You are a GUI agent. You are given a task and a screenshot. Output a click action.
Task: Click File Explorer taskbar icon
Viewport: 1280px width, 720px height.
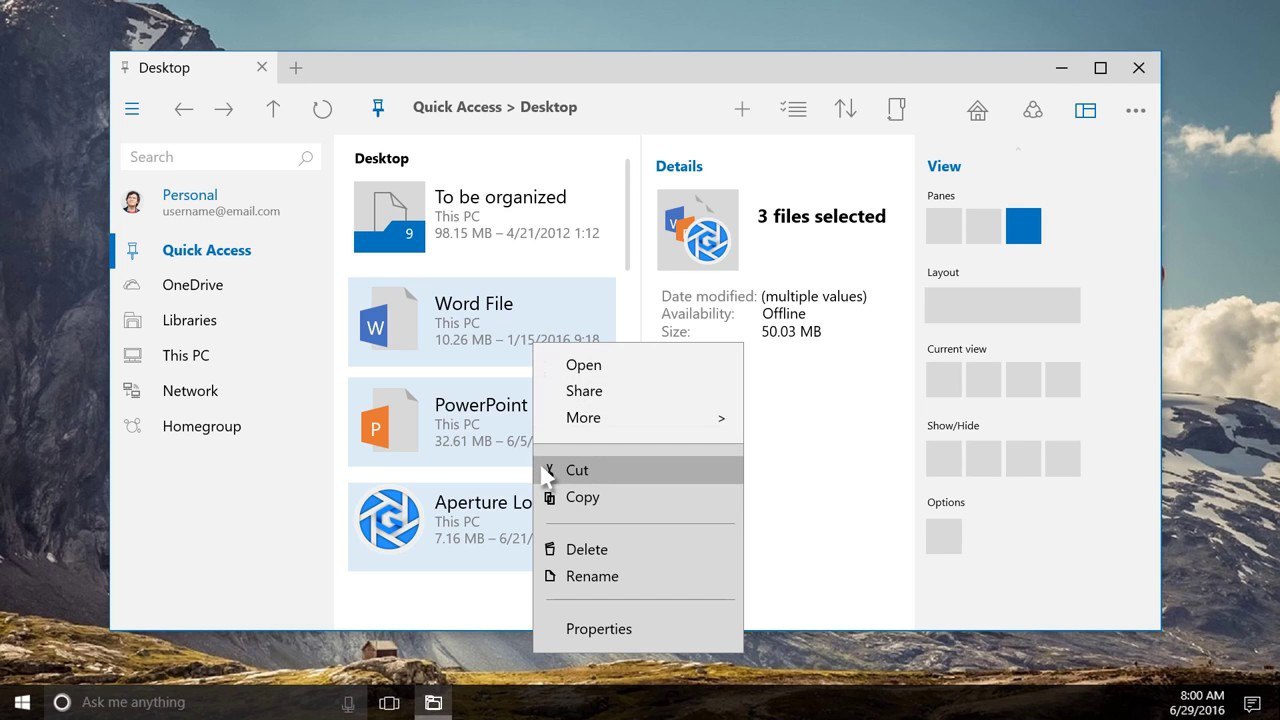[433, 703]
